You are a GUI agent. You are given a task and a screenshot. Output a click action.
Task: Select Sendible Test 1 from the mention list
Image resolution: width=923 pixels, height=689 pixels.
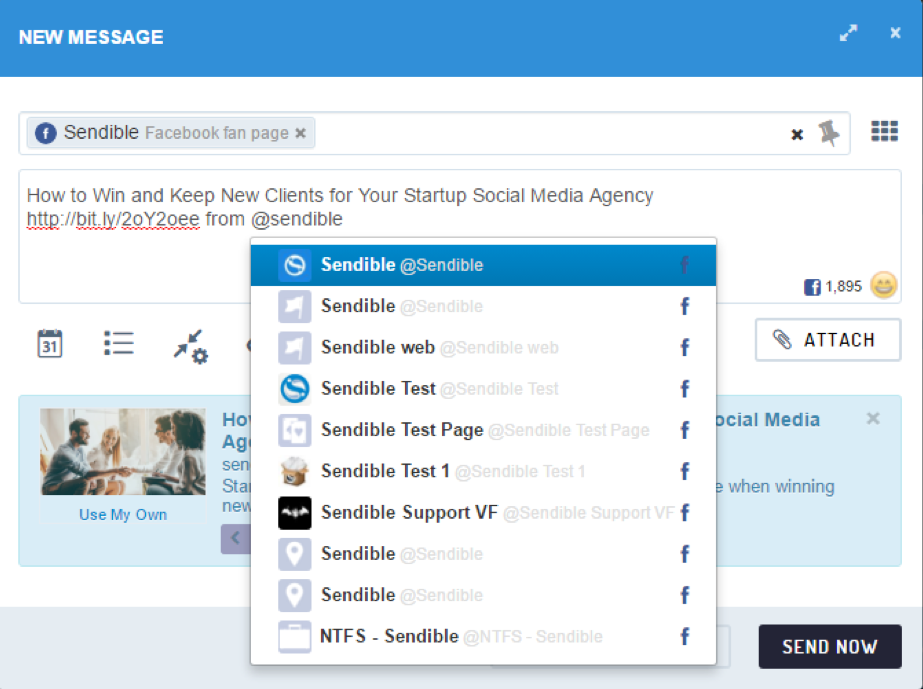483,471
